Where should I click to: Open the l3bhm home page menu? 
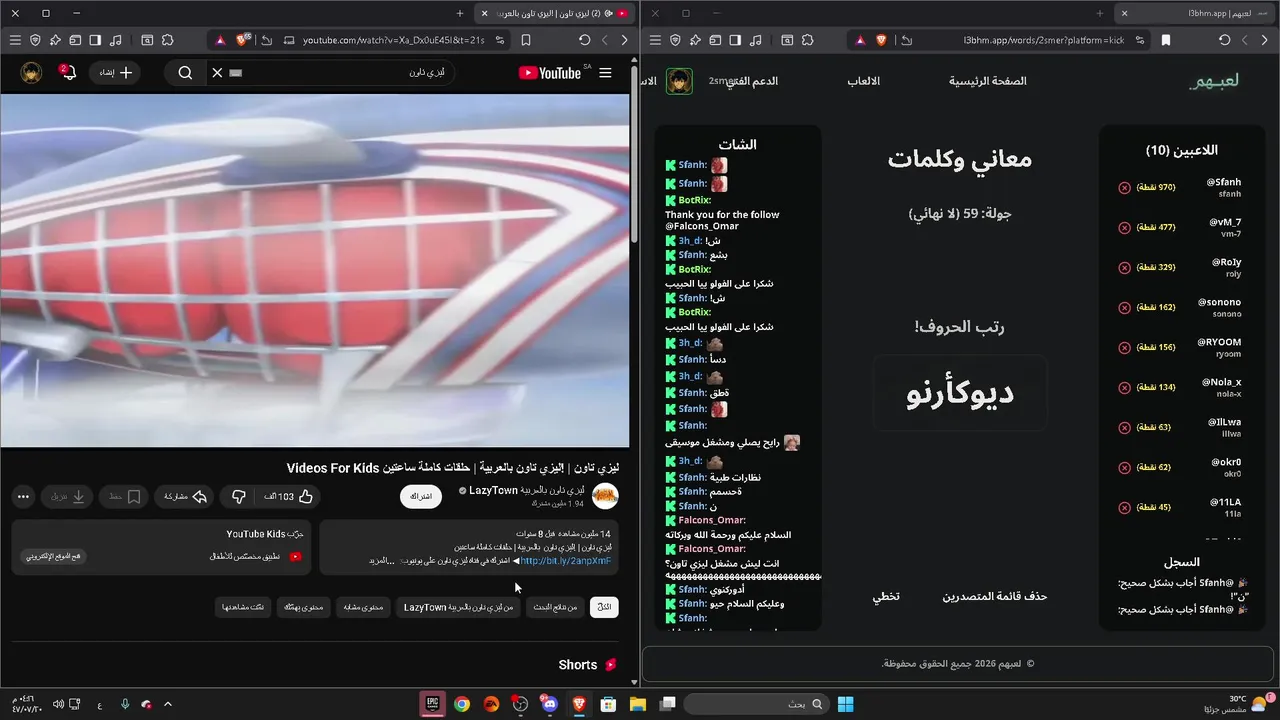(988, 81)
